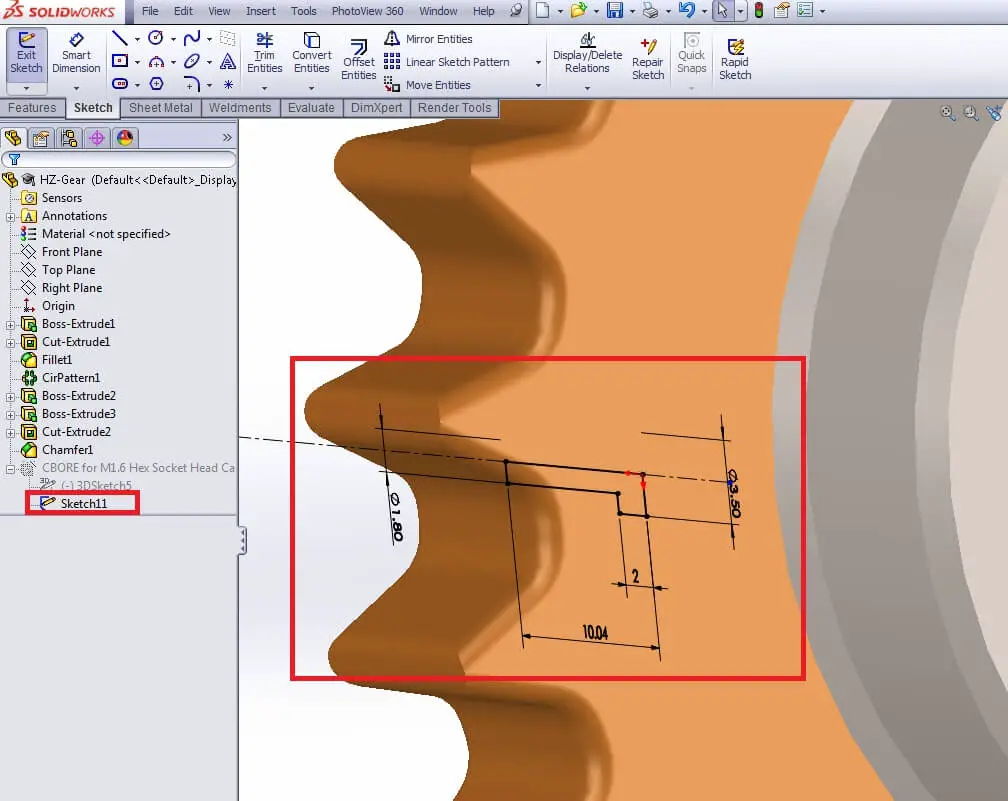
Task: Select Sketch11 in the feature tree
Action: tap(83, 503)
